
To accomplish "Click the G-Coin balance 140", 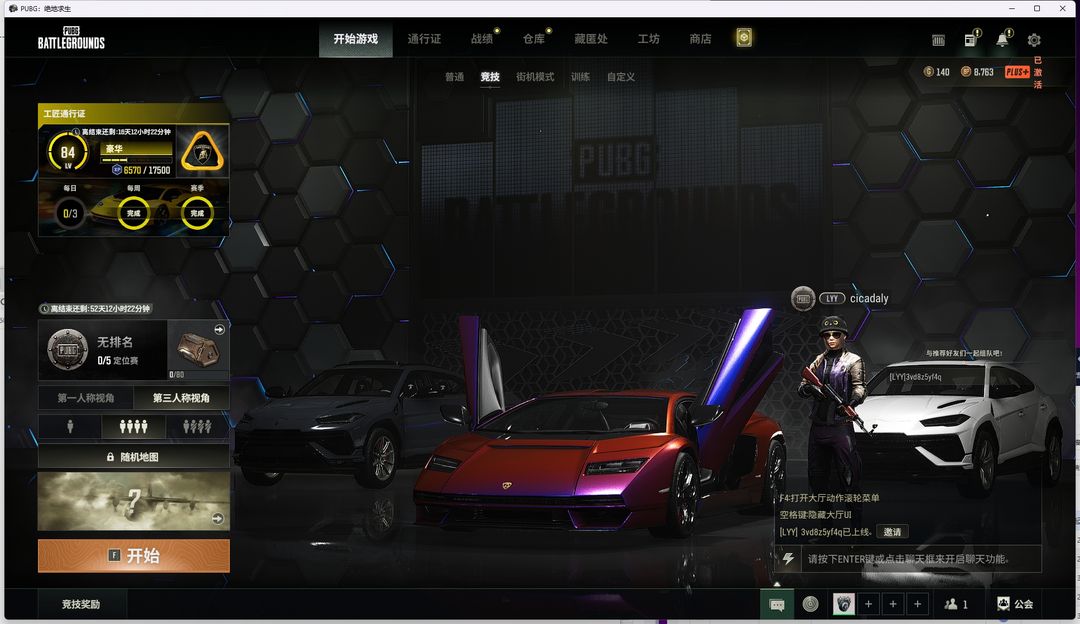I will pos(936,72).
